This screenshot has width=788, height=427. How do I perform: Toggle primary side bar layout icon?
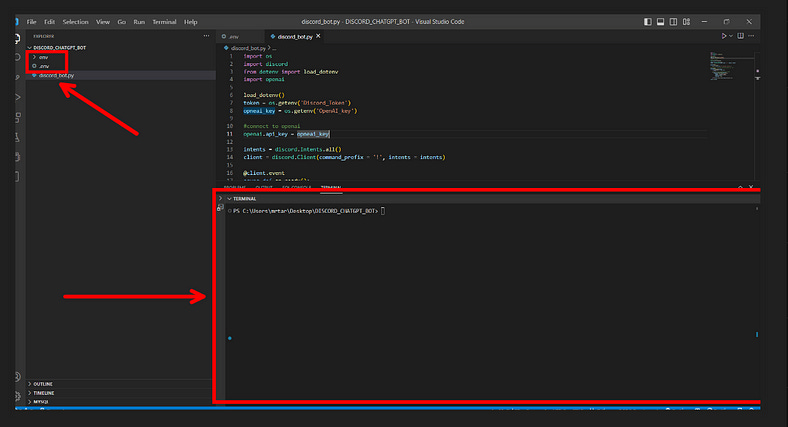(x=648, y=22)
